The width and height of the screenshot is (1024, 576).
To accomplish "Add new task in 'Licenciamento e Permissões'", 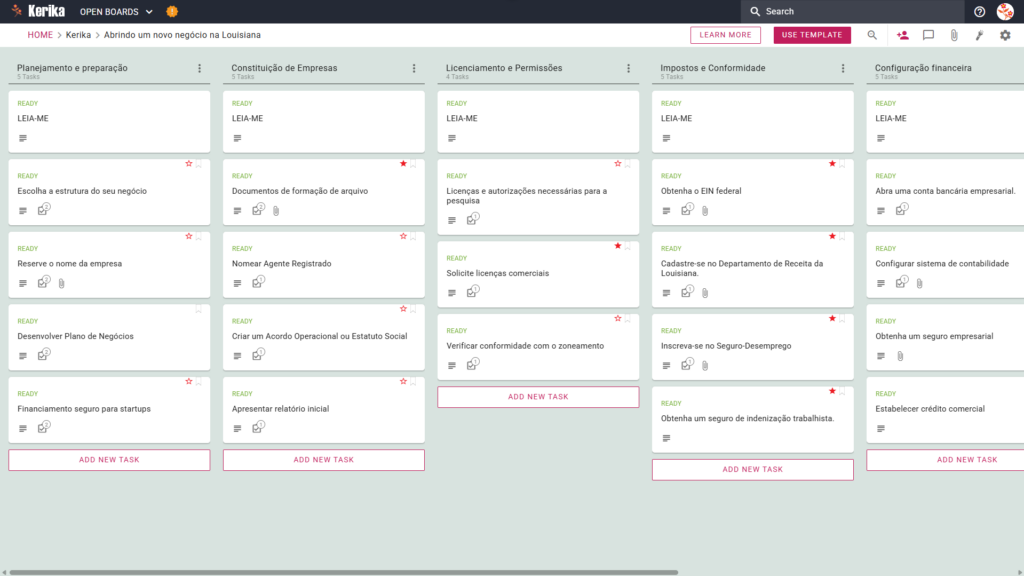I will 538,397.
